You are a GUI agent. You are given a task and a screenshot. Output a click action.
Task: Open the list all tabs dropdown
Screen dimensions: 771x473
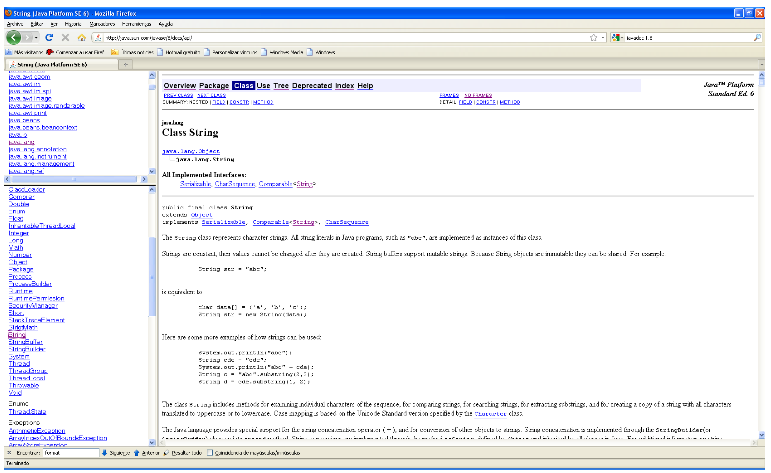(x=760, y=64)
